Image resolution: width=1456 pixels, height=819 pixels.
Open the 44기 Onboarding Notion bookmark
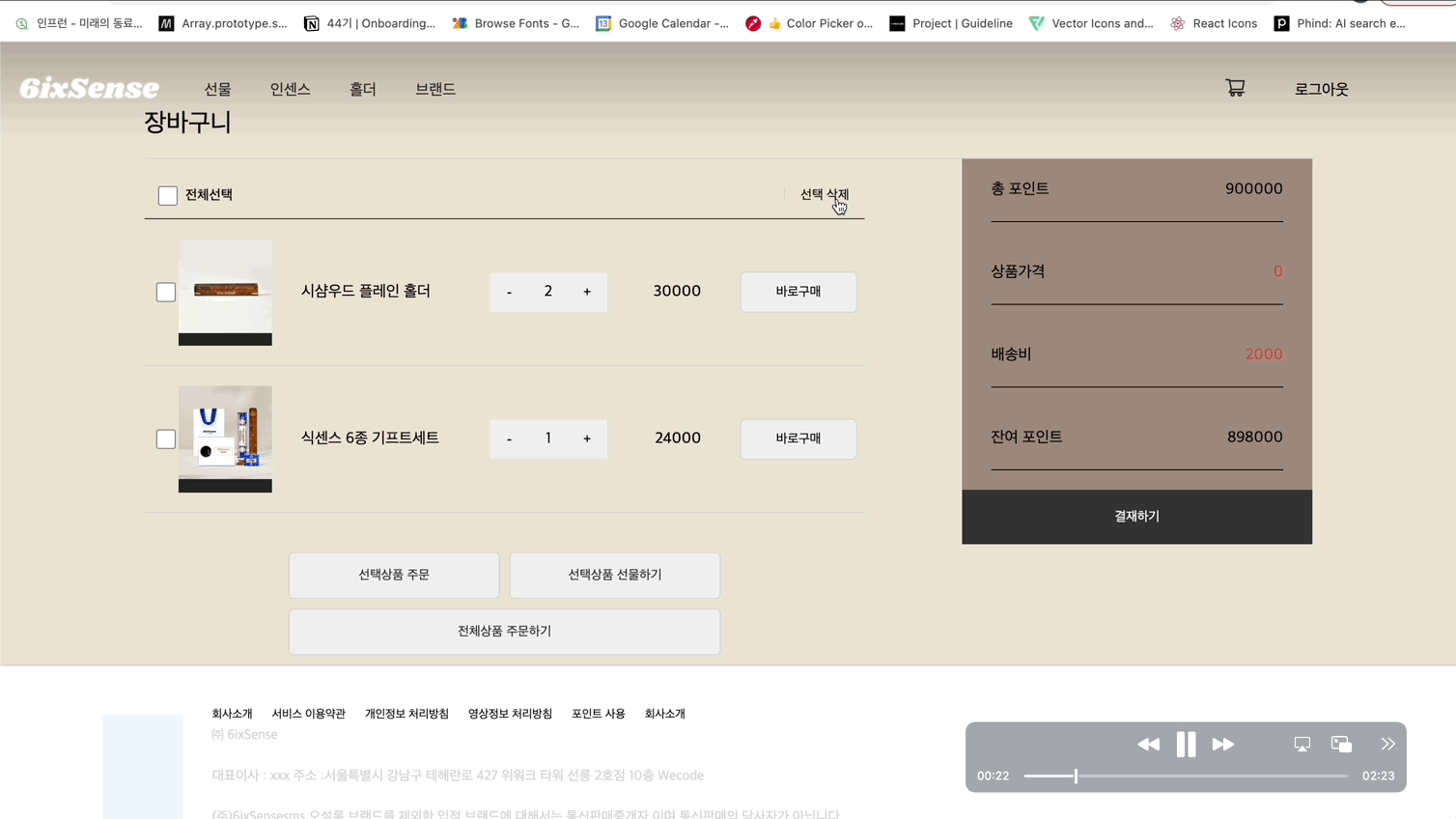point(370,23)
